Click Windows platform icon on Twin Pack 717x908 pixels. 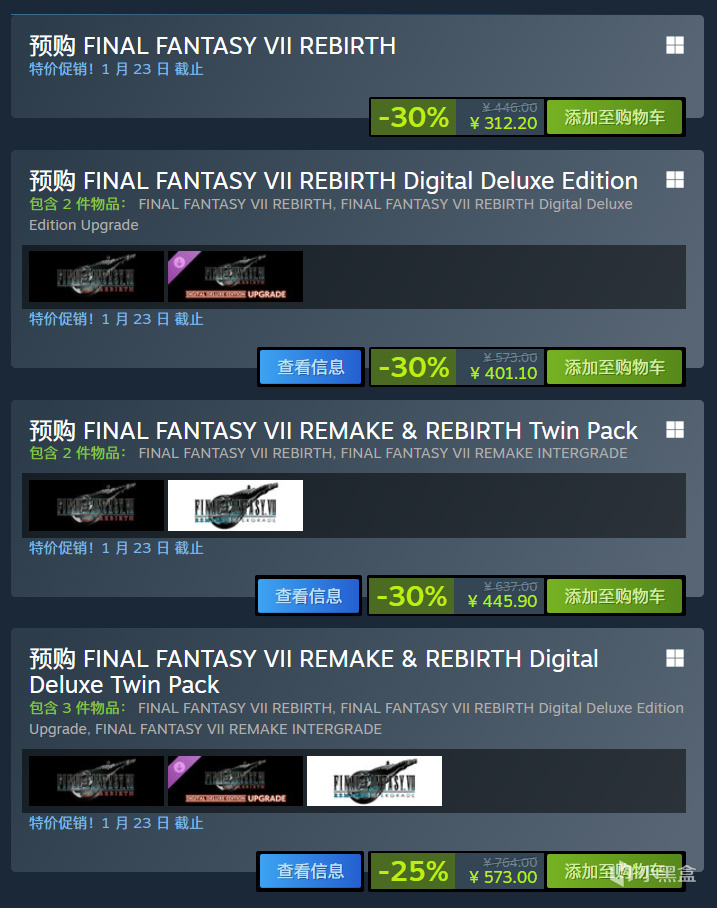click(675, 430)
